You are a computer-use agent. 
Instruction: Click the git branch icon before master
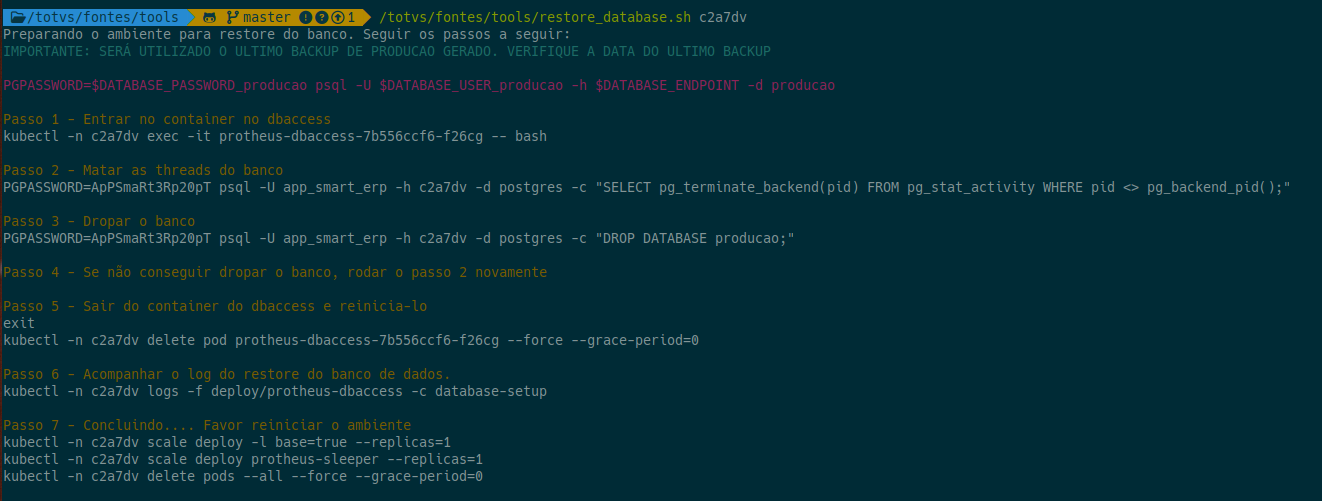232,18
